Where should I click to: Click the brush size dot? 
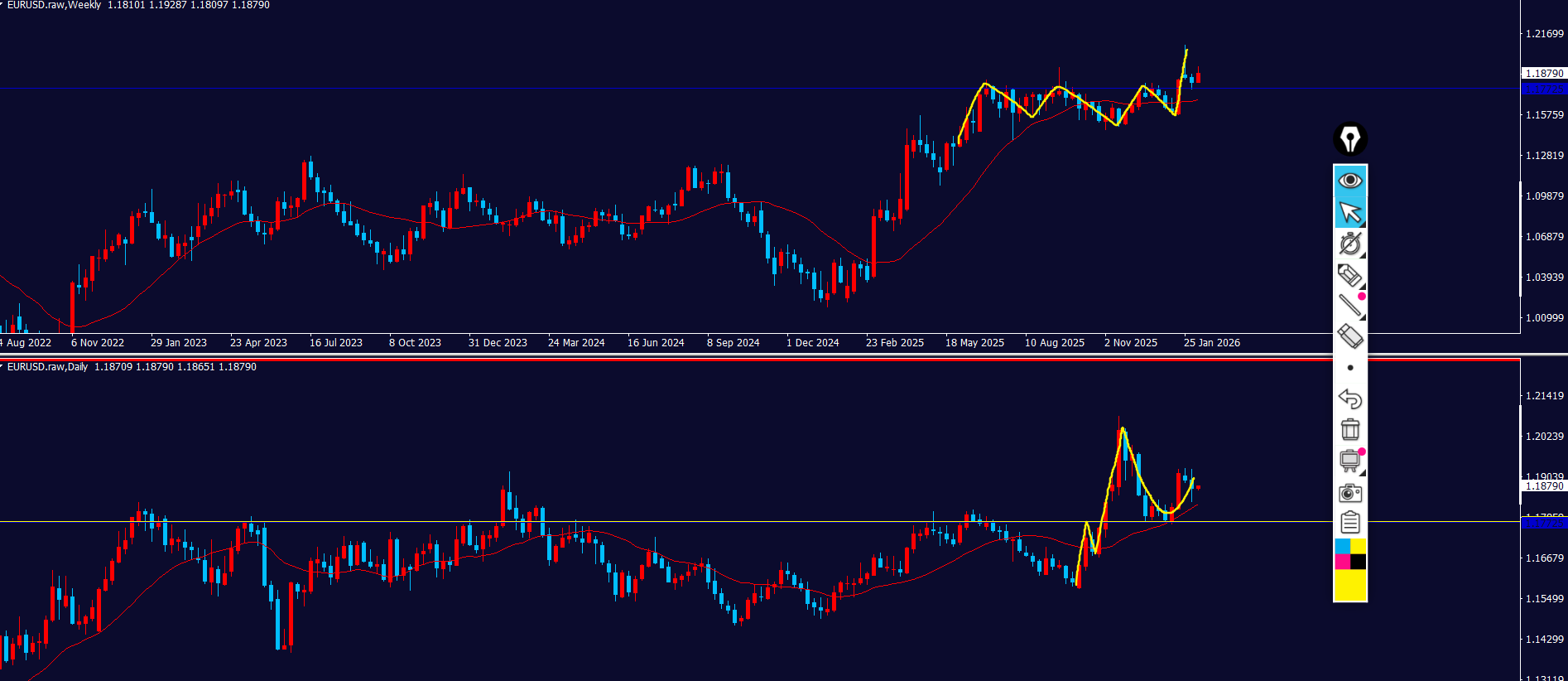[1349, 368]
